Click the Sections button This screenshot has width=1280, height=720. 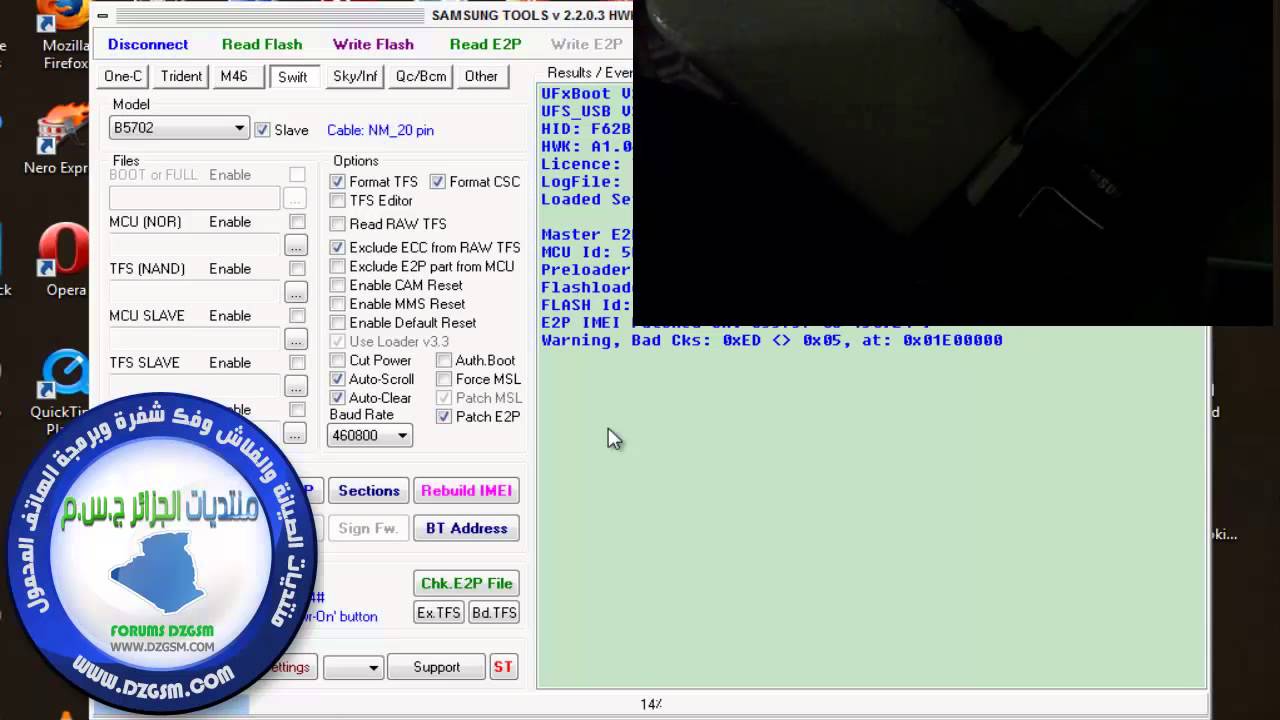[x=369, y=491]
